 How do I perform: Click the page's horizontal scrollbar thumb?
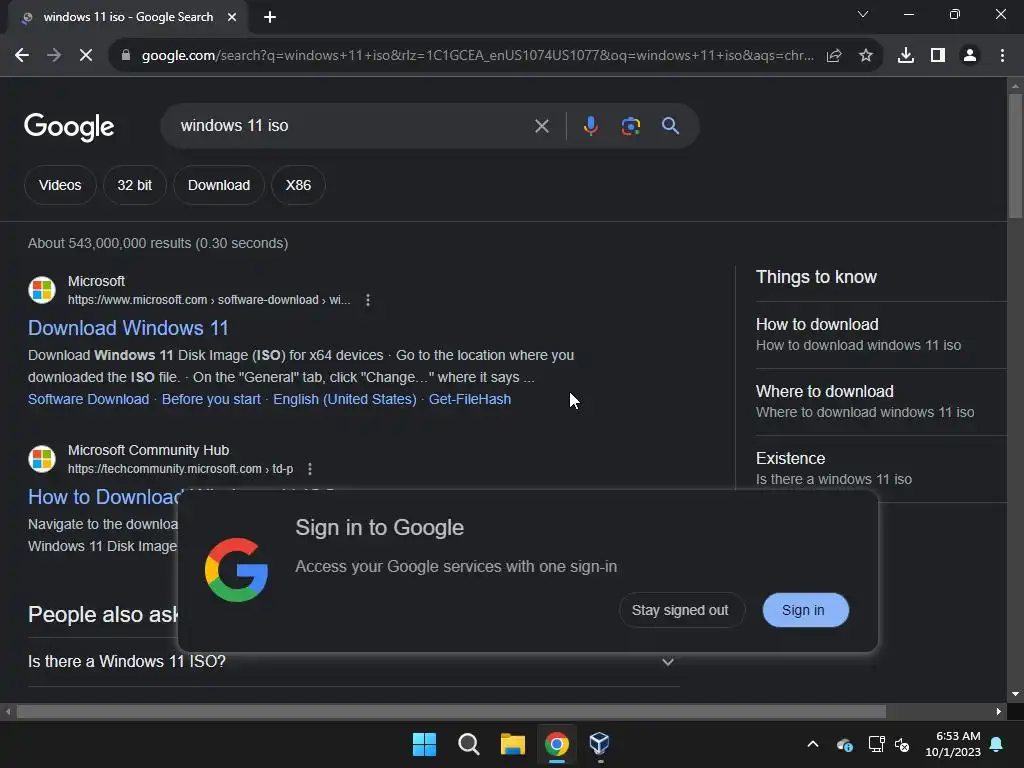pos(451,711)
